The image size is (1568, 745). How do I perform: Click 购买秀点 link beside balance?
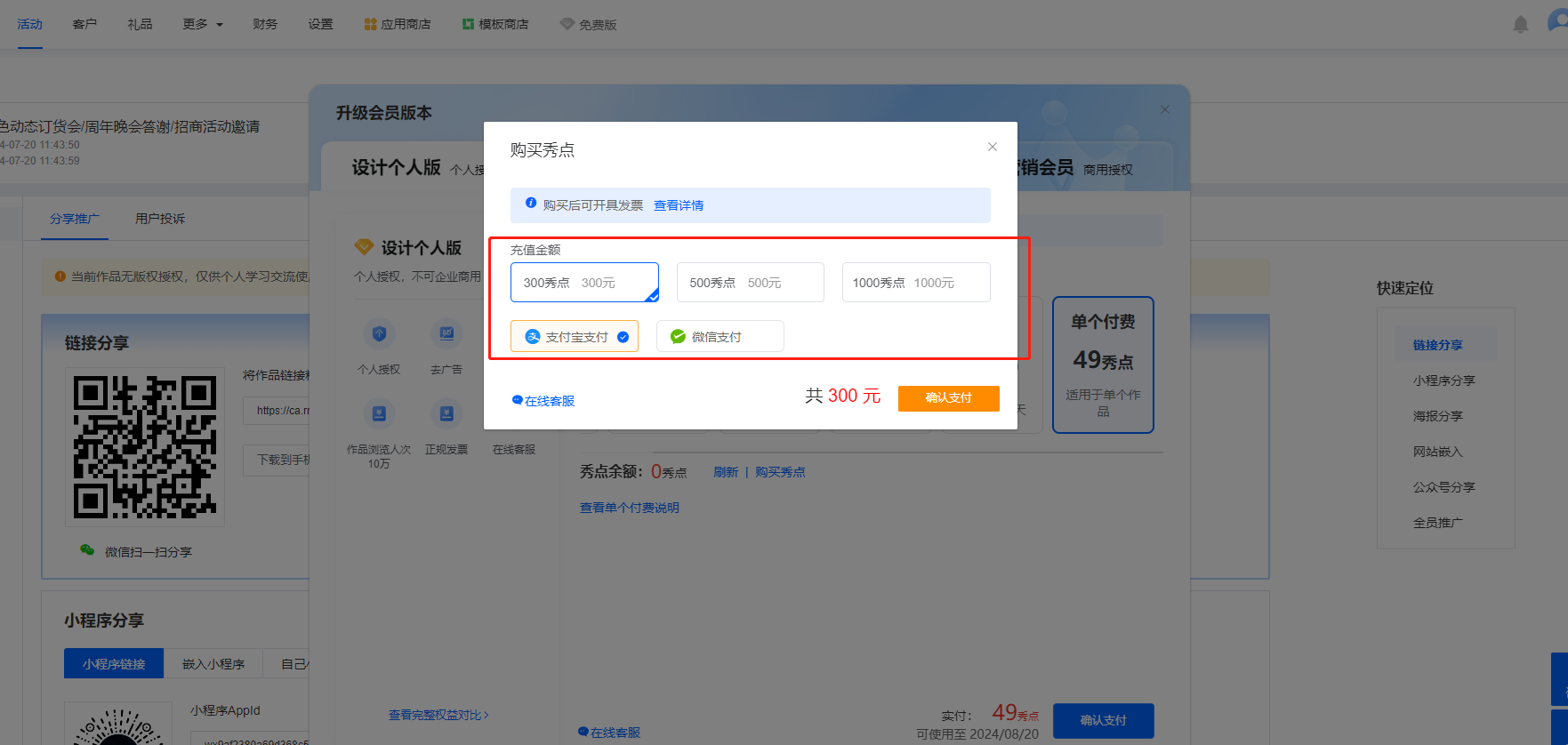780,472
